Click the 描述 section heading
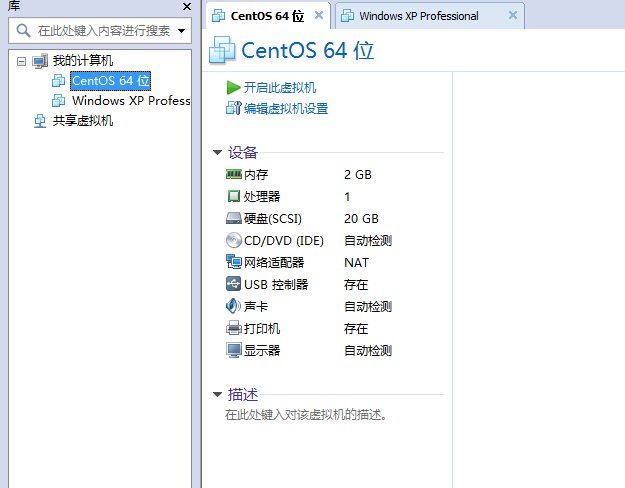 pyautogui.click(x=243, y=394)
